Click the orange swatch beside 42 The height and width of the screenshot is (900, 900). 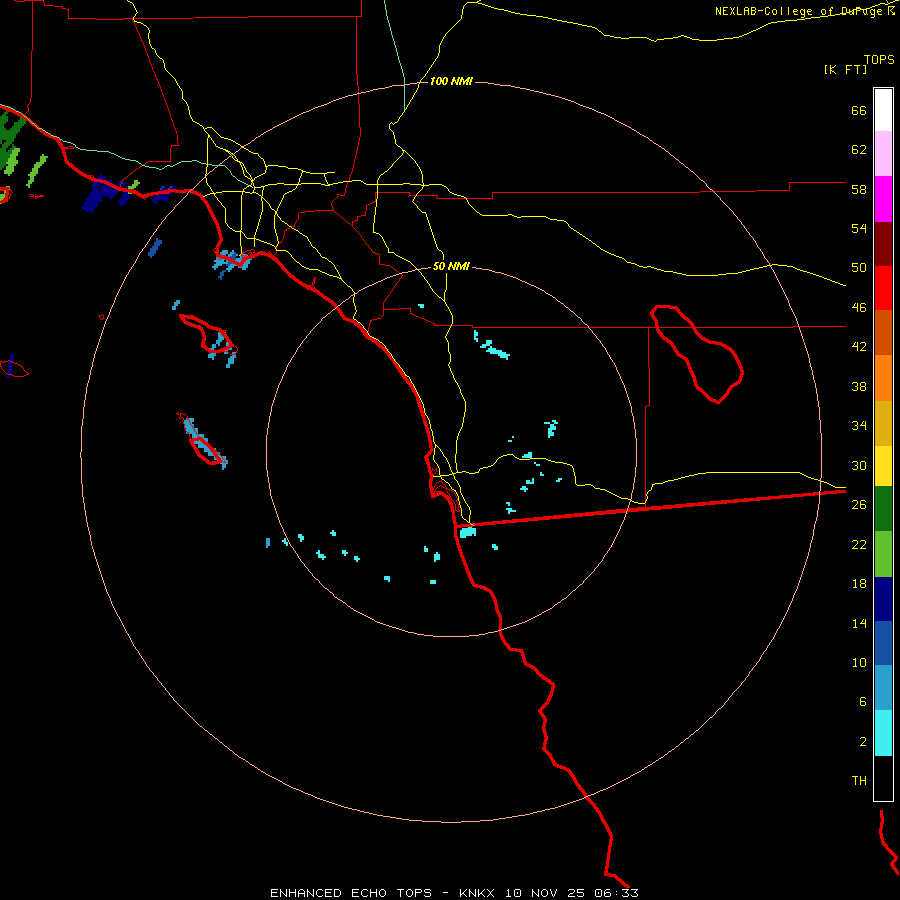point(883,378)
